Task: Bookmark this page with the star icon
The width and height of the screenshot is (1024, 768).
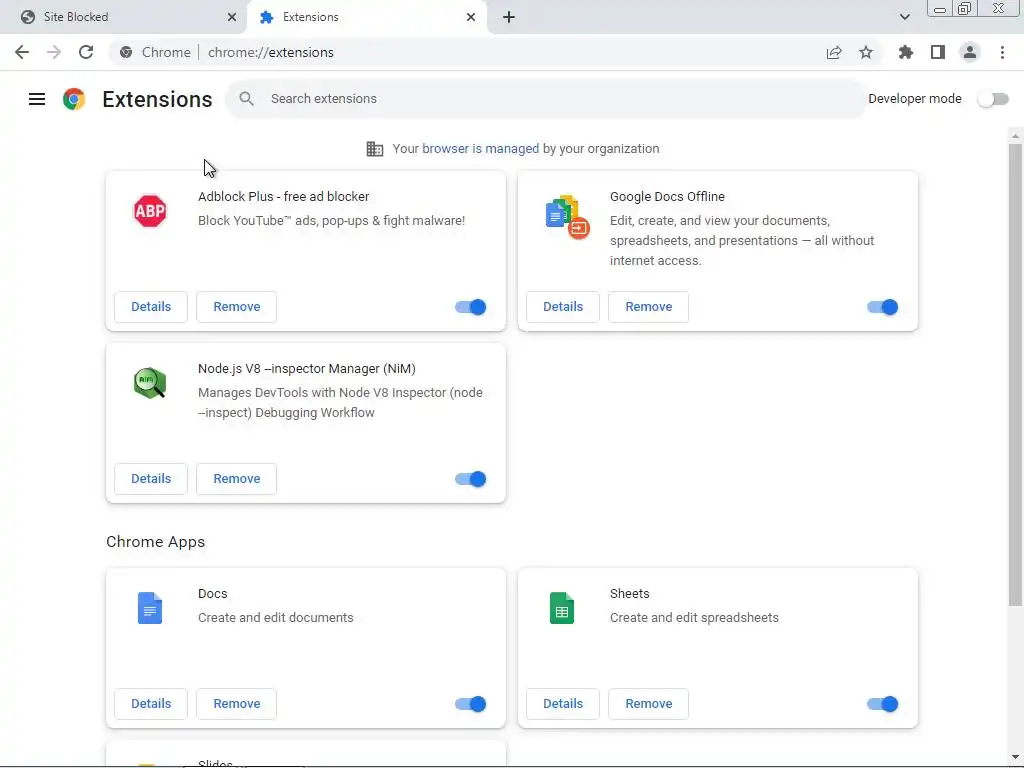Action: [x=866, y=52]
